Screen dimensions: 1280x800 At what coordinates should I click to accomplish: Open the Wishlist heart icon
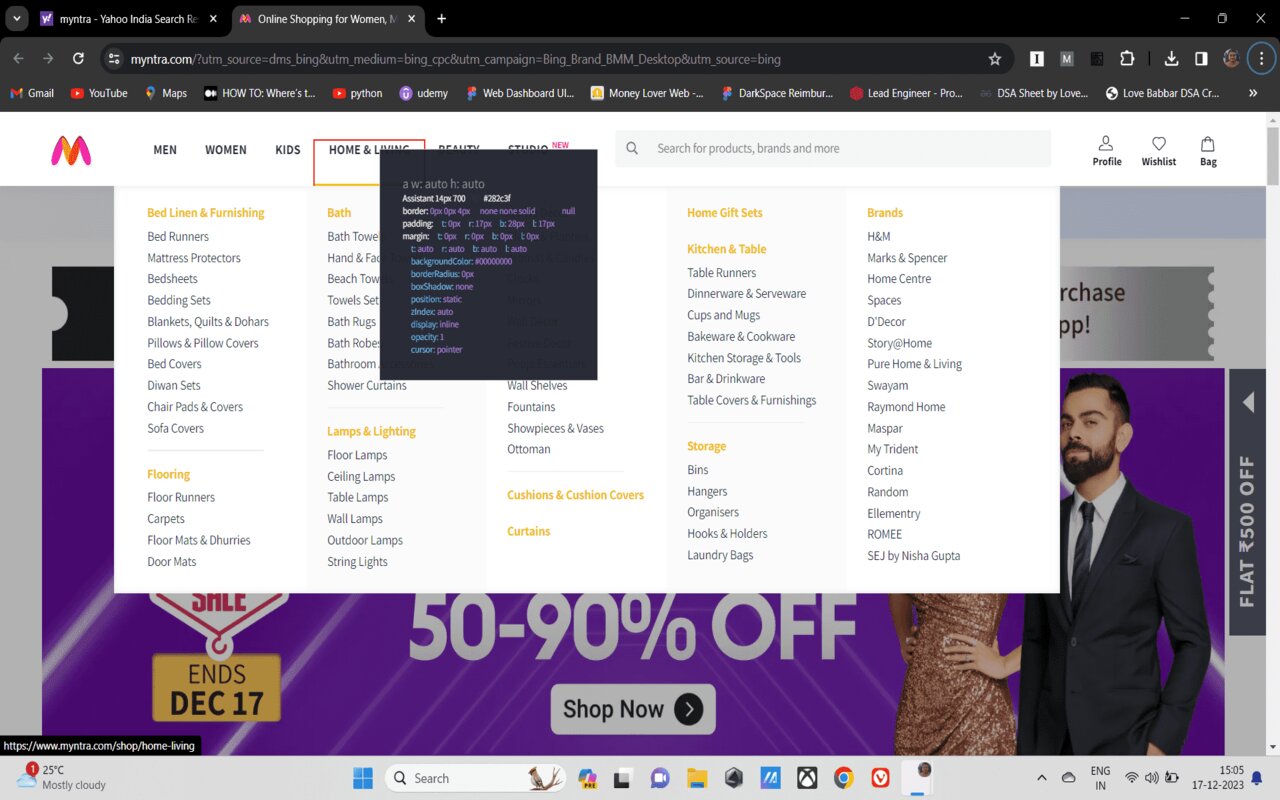coord(1158,149)
